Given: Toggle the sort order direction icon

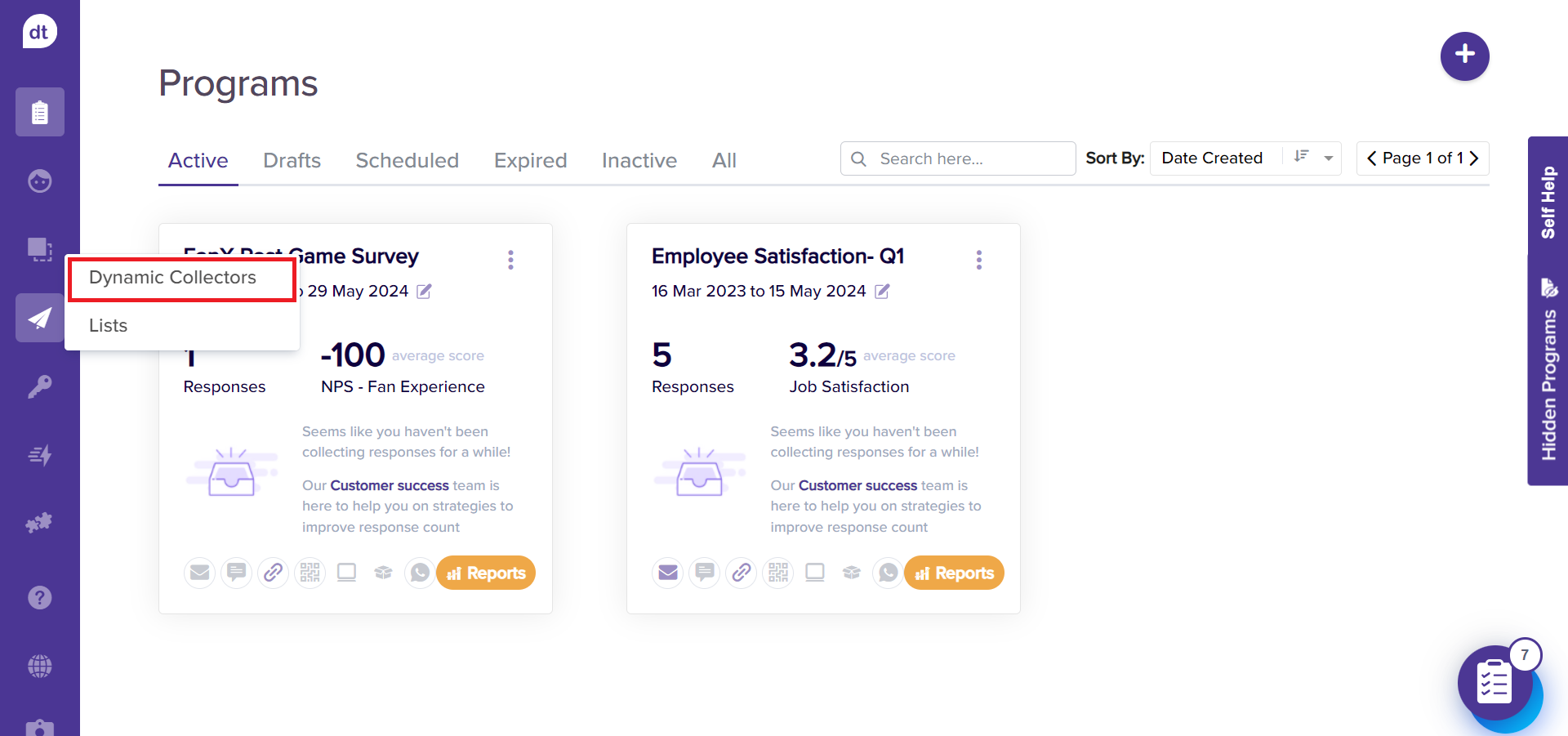Looking at the screenshot, I should pyautogui.click(x=1301, y=158).
